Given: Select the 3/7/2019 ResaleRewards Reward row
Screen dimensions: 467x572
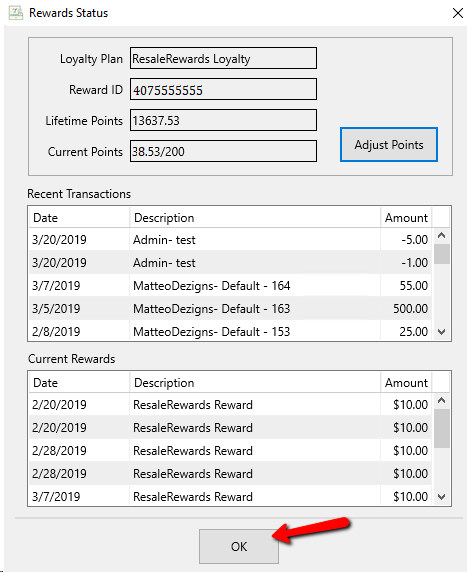Looking at the screenshot, I should [230, 496].
